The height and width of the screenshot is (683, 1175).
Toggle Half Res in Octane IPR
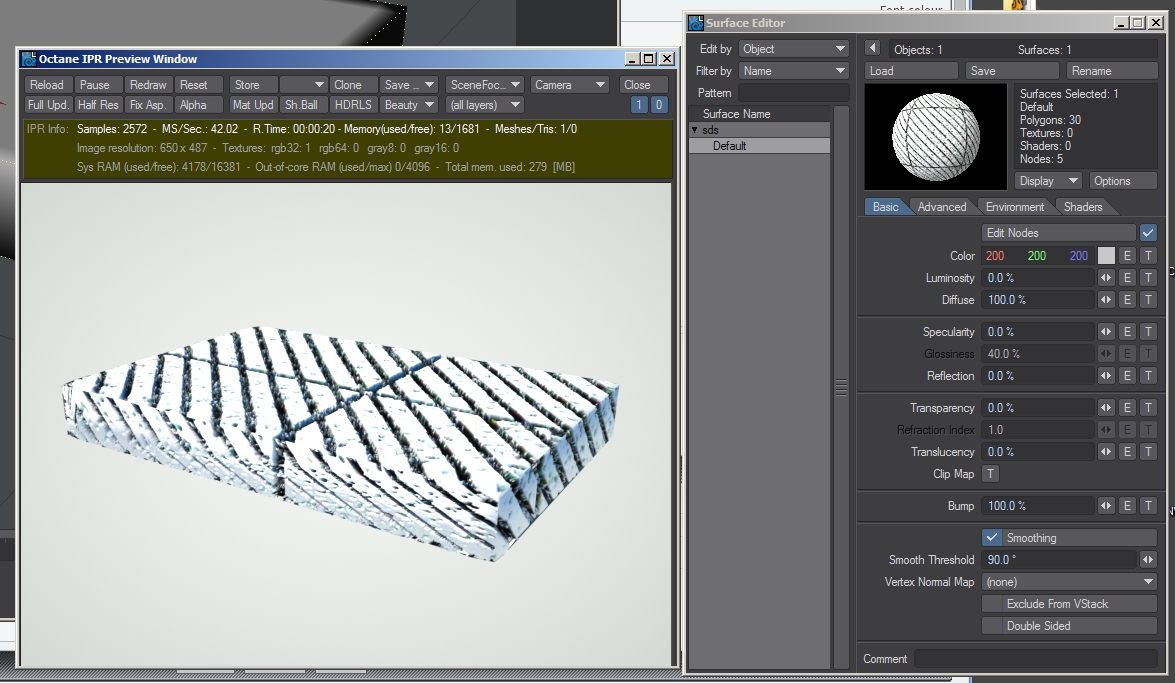tap(98, 105)
